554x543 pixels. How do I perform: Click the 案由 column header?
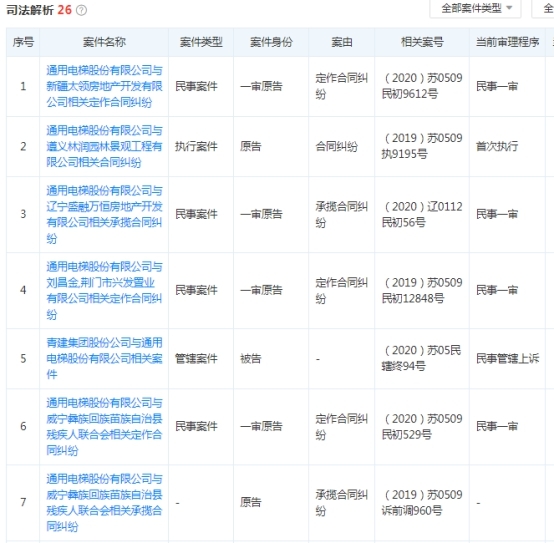342,42
